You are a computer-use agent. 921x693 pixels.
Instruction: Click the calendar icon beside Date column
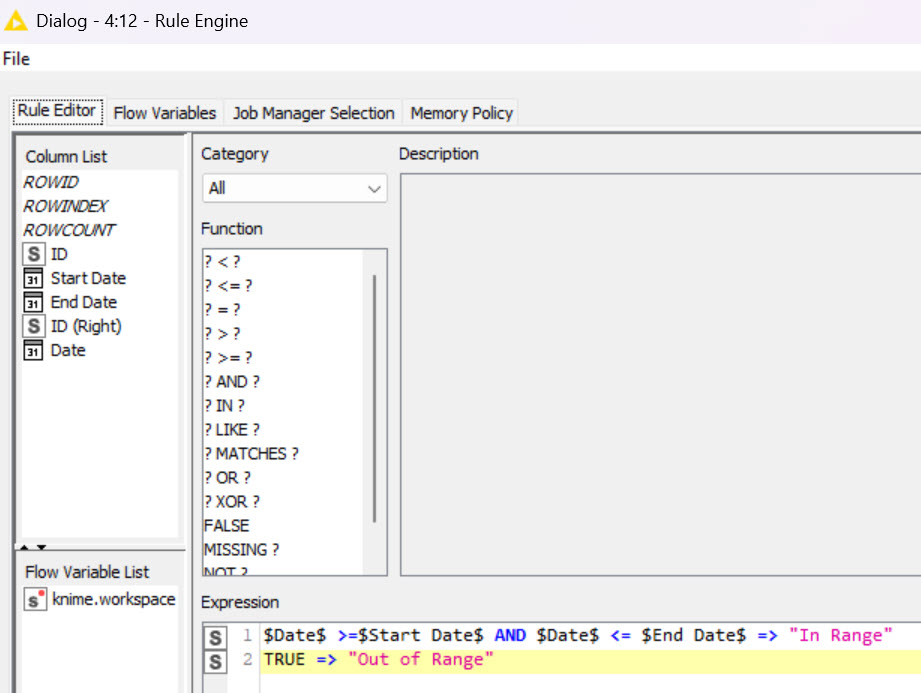click(34, 350)
